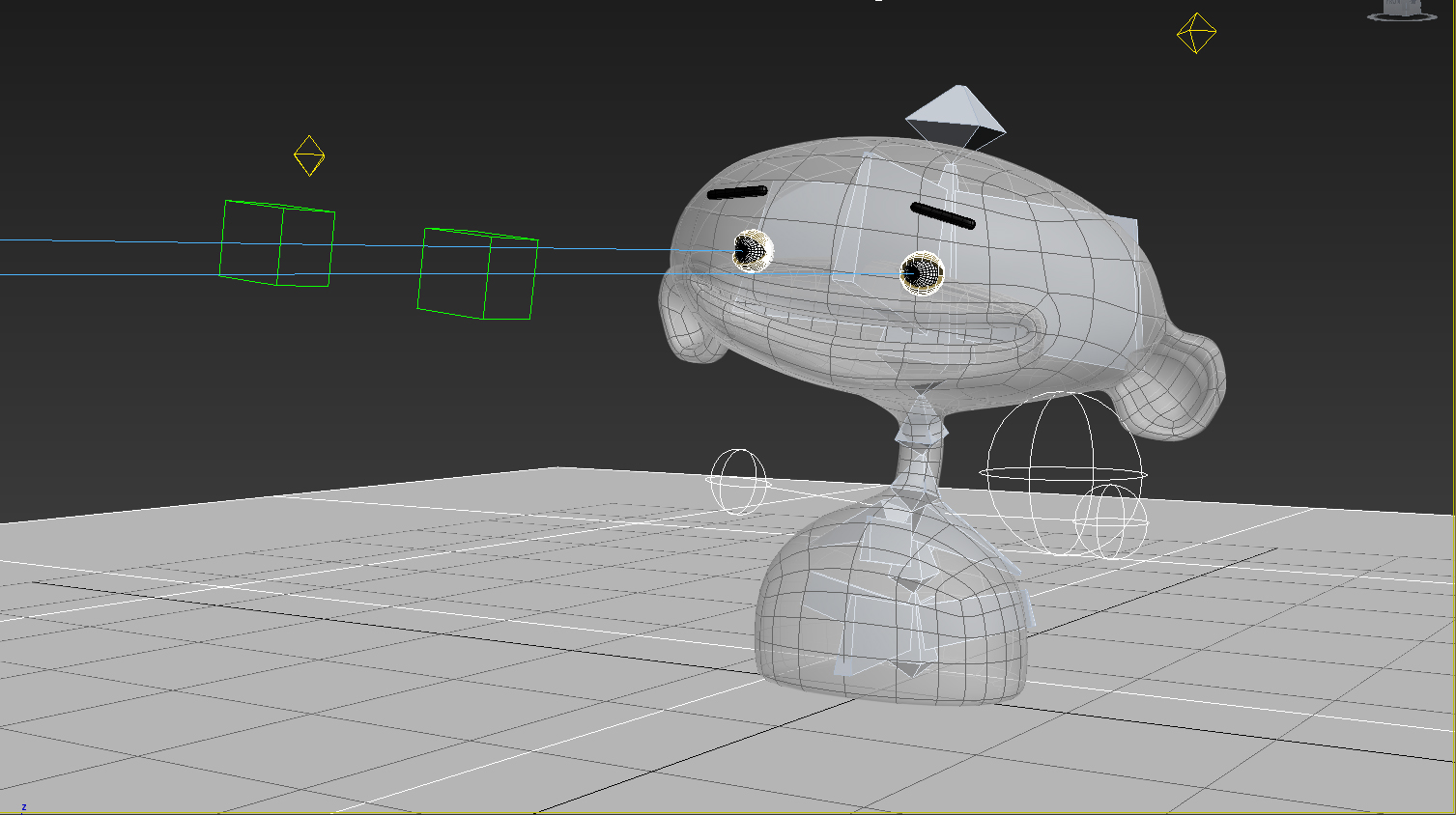Select the small white sphere gizmo left of neck
Image resolution: width=1456 pixels, height=815 pixels.
click(739, 481)
